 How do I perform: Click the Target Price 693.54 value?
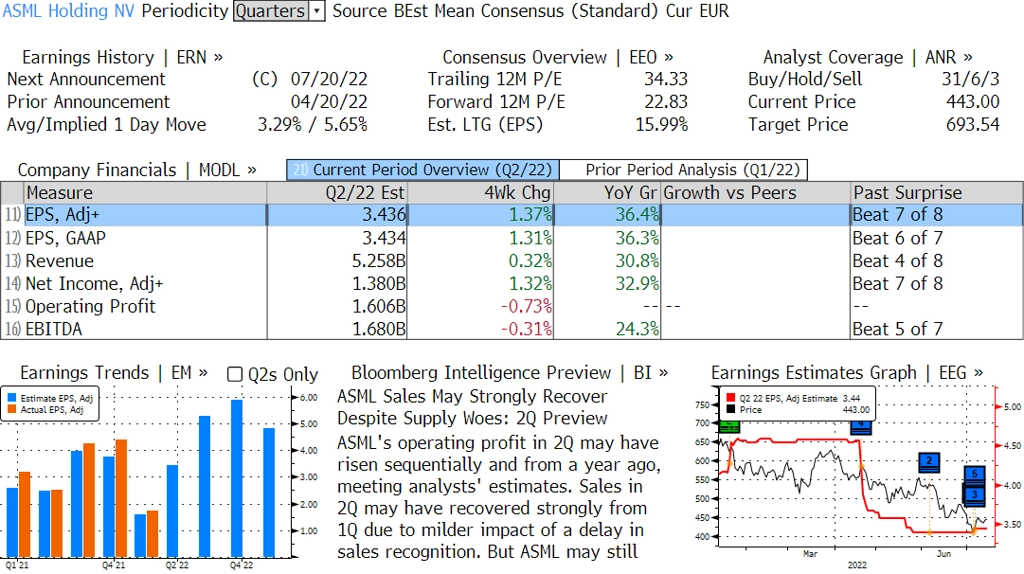point(972,125)
